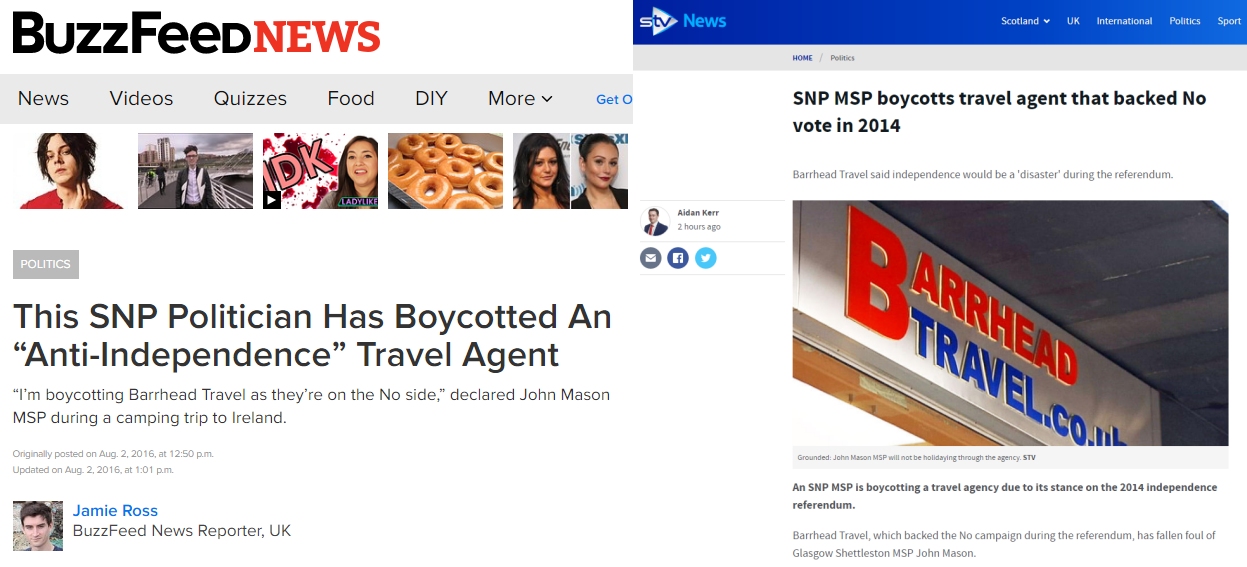Click the POLITICS category tag

coord(46,264)
